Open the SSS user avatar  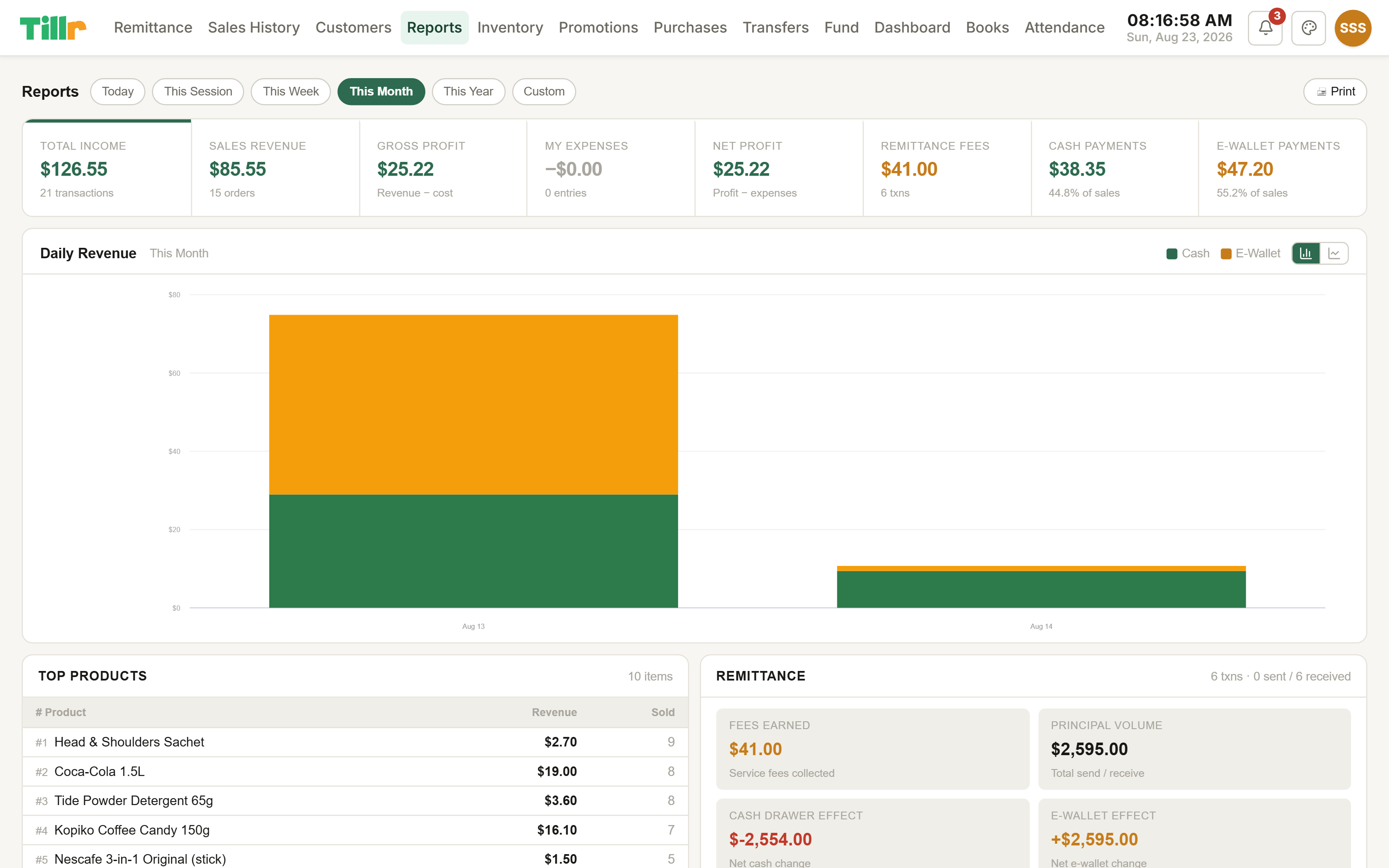1352,27
